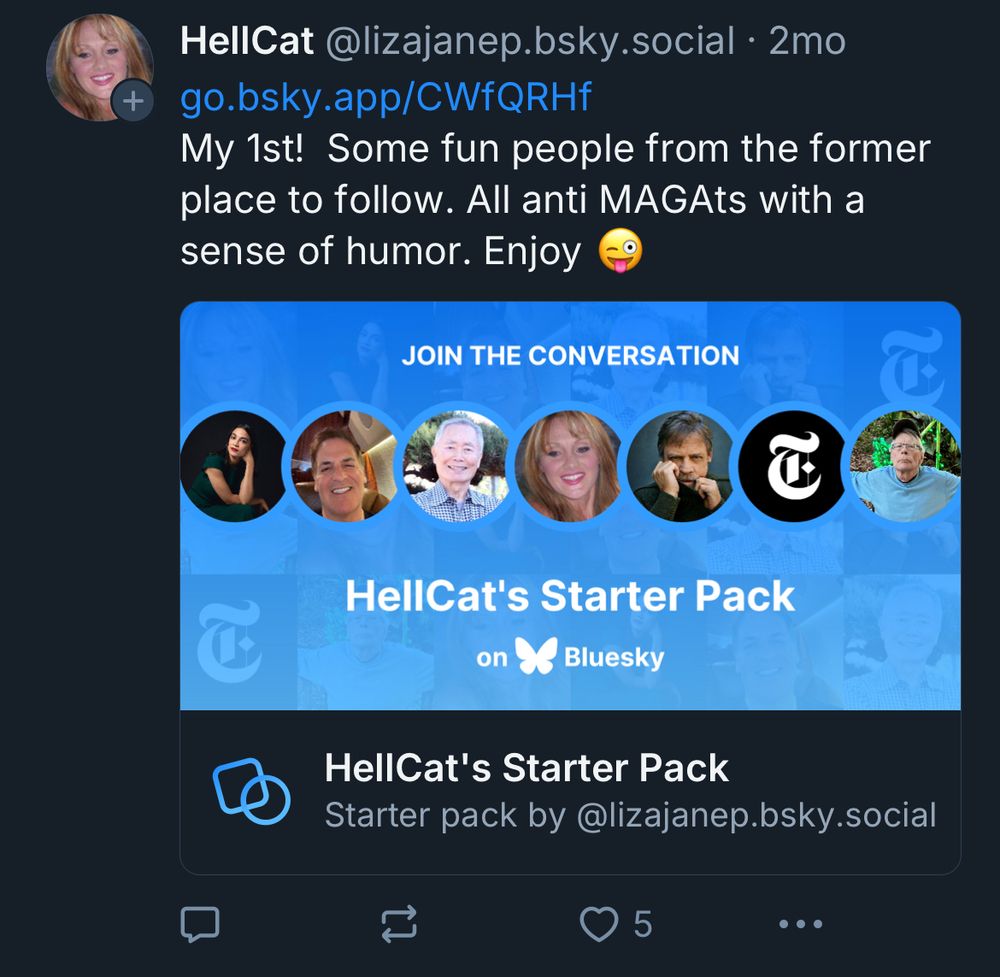Like the post with the heart icon

pos(599,925)
